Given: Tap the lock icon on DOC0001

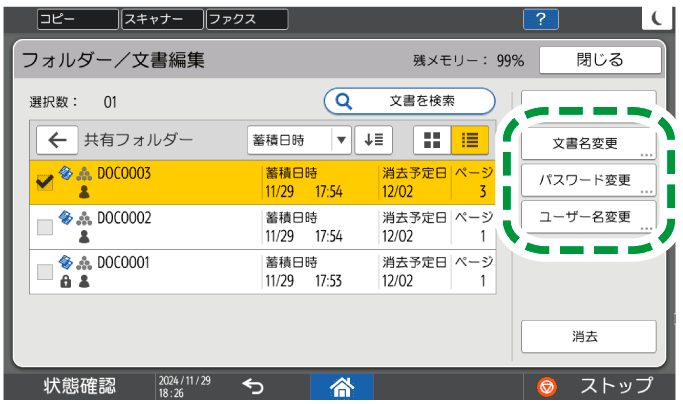Looking at the screenshot, I should 65,282.
